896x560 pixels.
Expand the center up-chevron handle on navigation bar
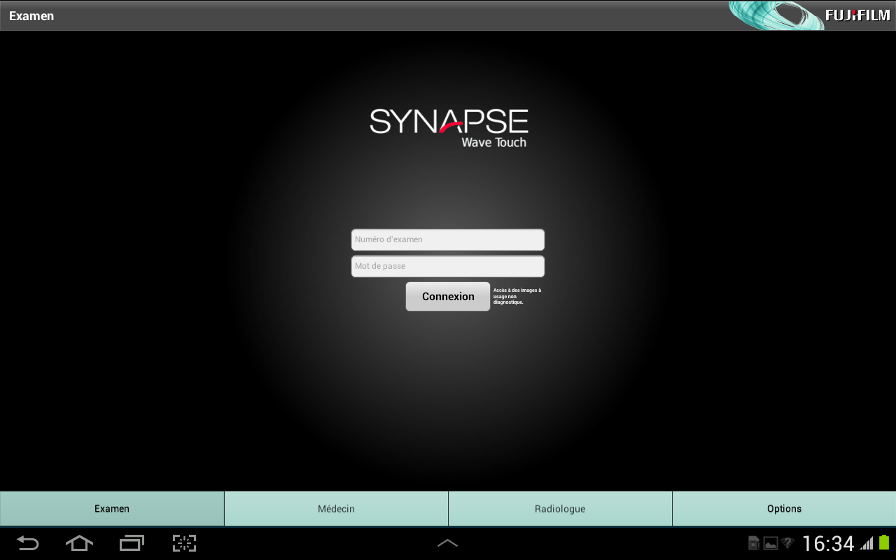point(447,543)
